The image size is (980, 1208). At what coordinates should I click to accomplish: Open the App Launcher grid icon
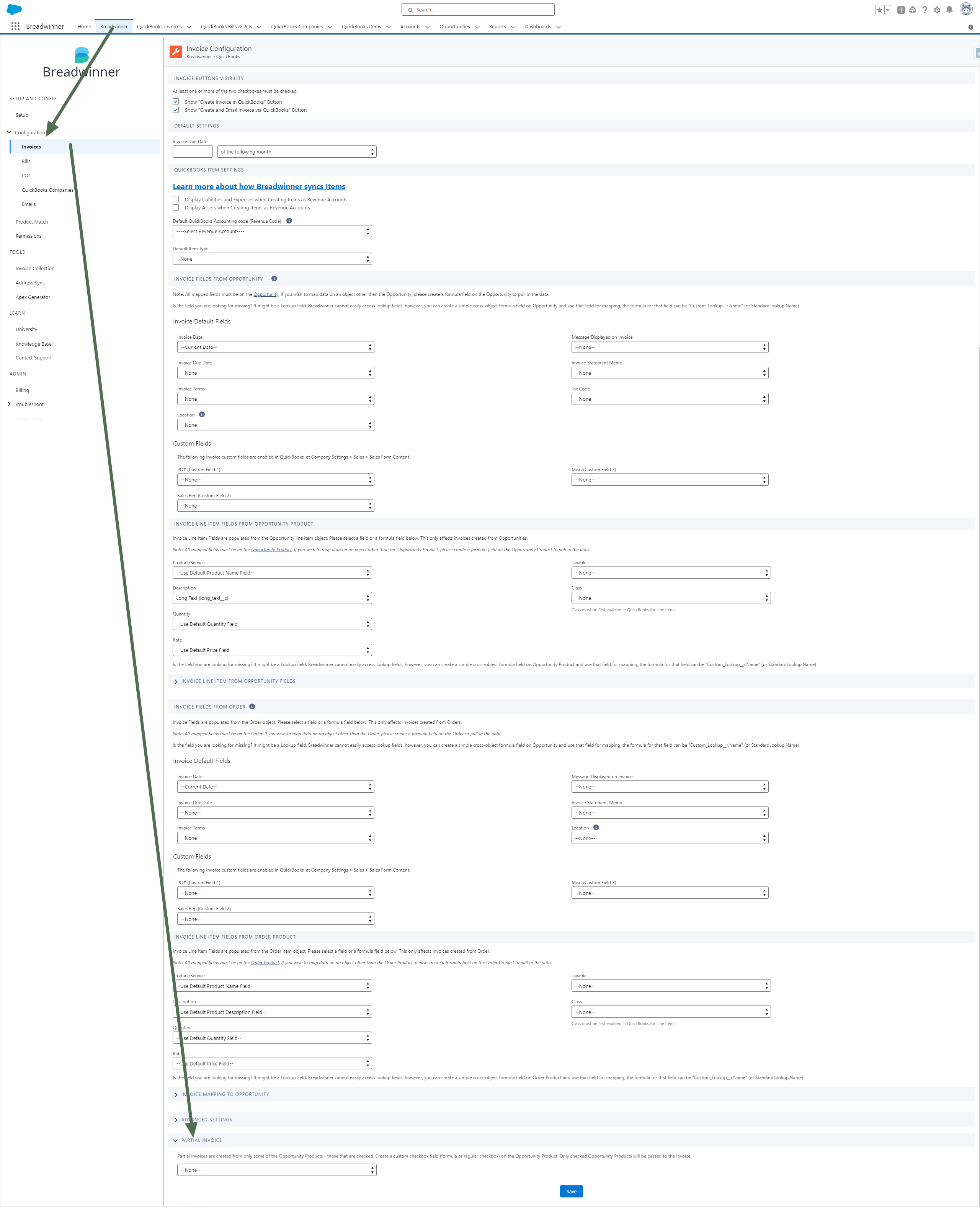tap(15, 26)
